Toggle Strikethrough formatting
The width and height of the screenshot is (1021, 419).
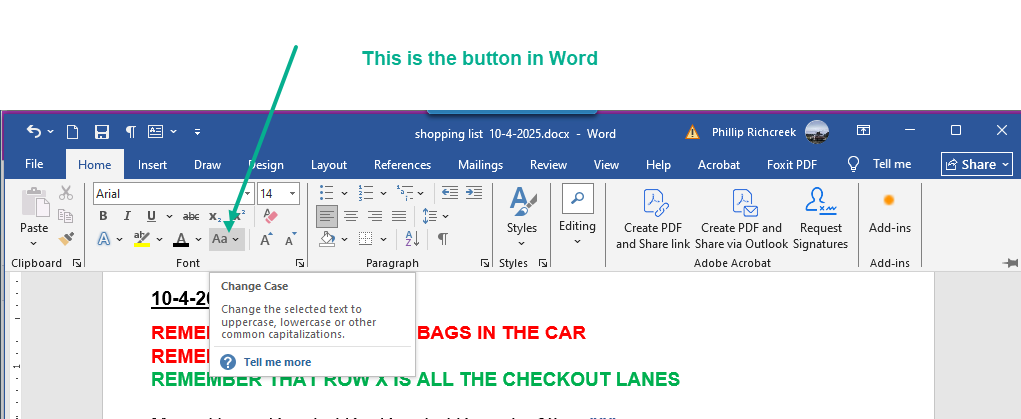pyautogui.click(x=191, y=216)
